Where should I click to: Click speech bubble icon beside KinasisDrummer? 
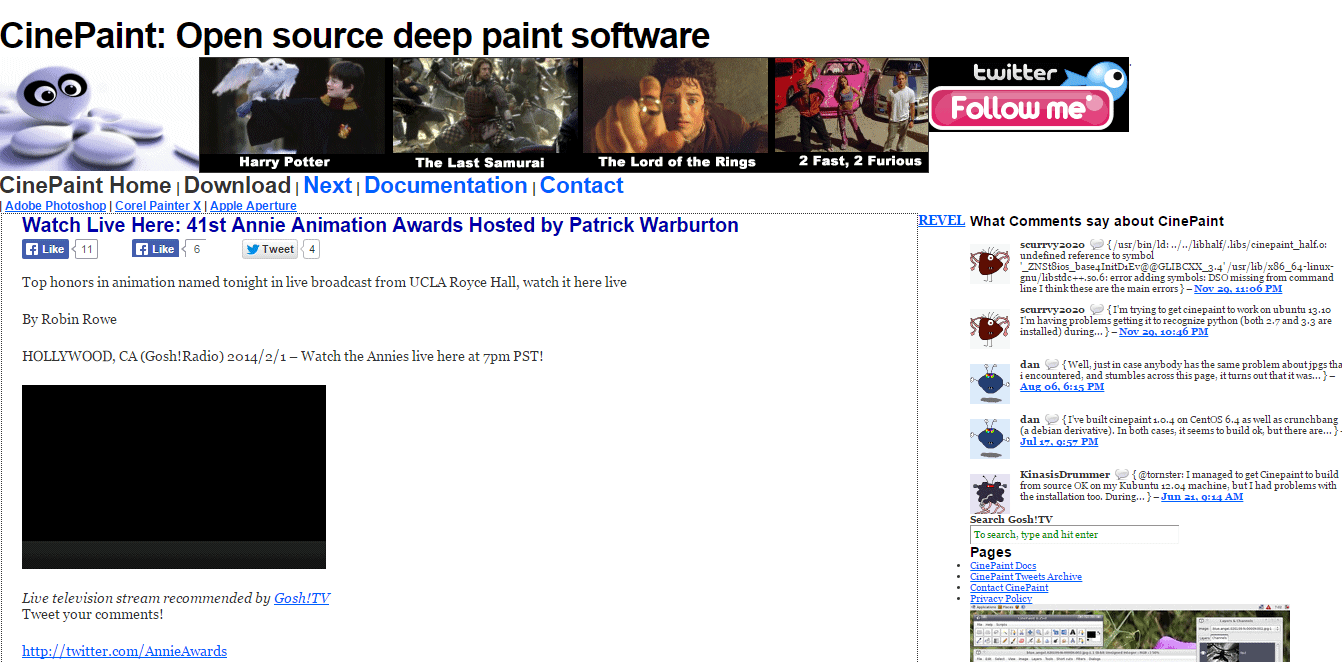click(x=1122, y=474)
